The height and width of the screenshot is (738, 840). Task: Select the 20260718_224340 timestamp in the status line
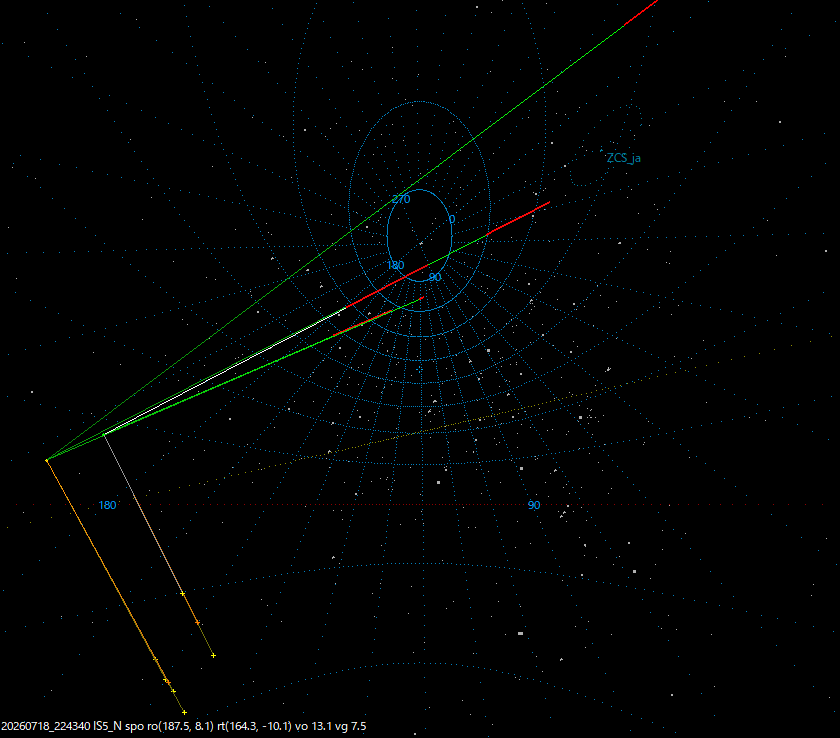tap(46, 726)
